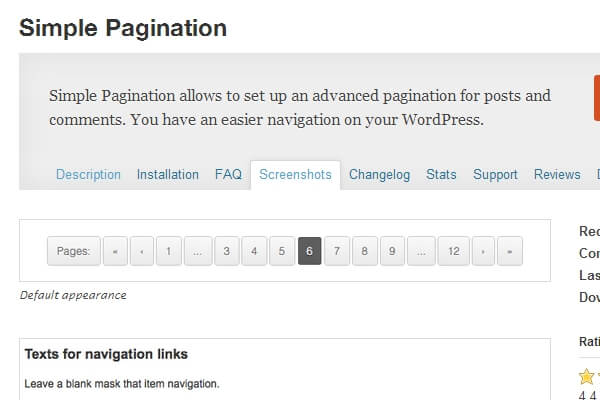Click the first ellipsis after page 1
Image resolution: width=600 pixels, height=400 pixels.
click(197, 252)
